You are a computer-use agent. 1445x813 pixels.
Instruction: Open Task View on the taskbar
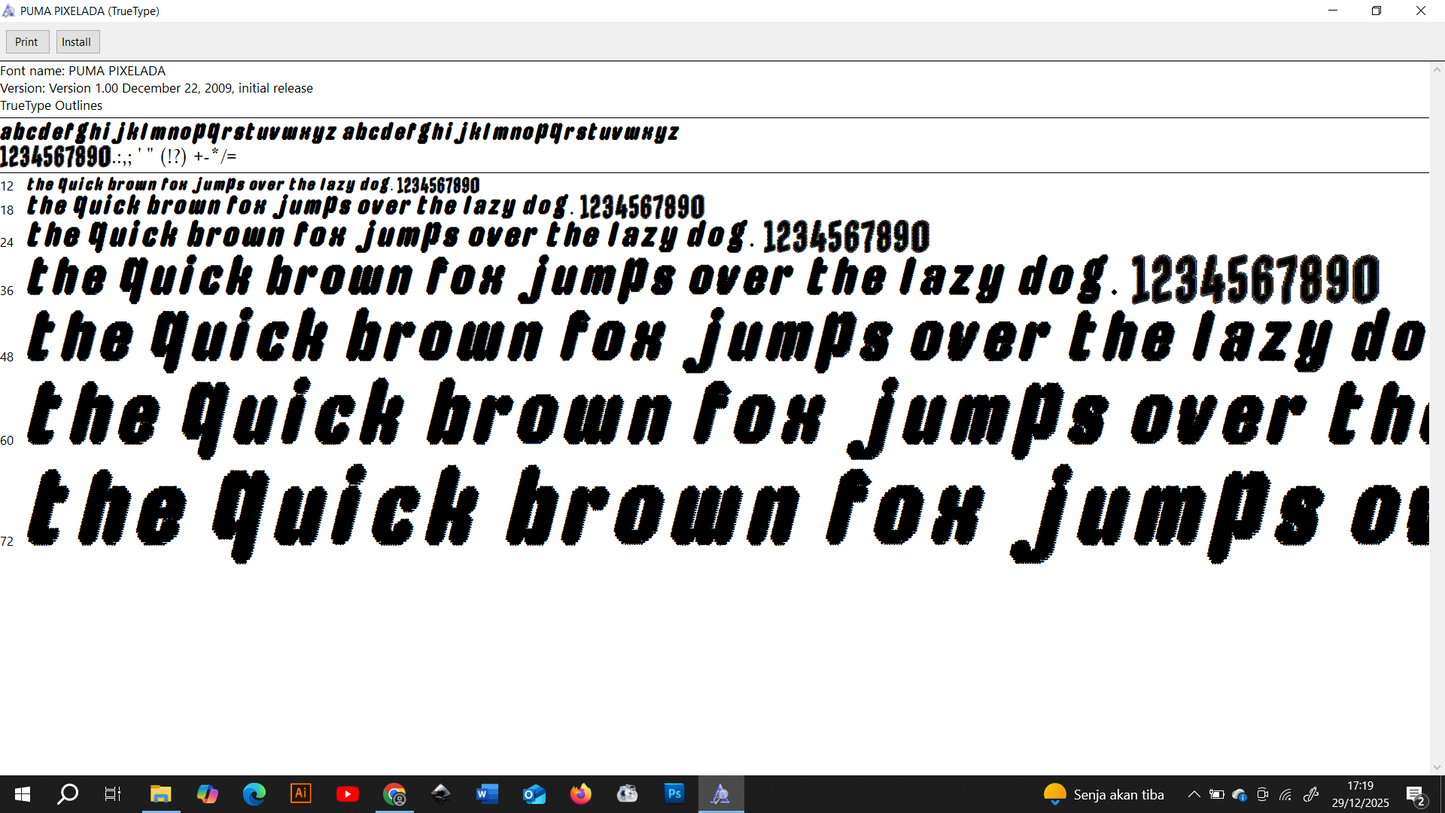point(113,794)
